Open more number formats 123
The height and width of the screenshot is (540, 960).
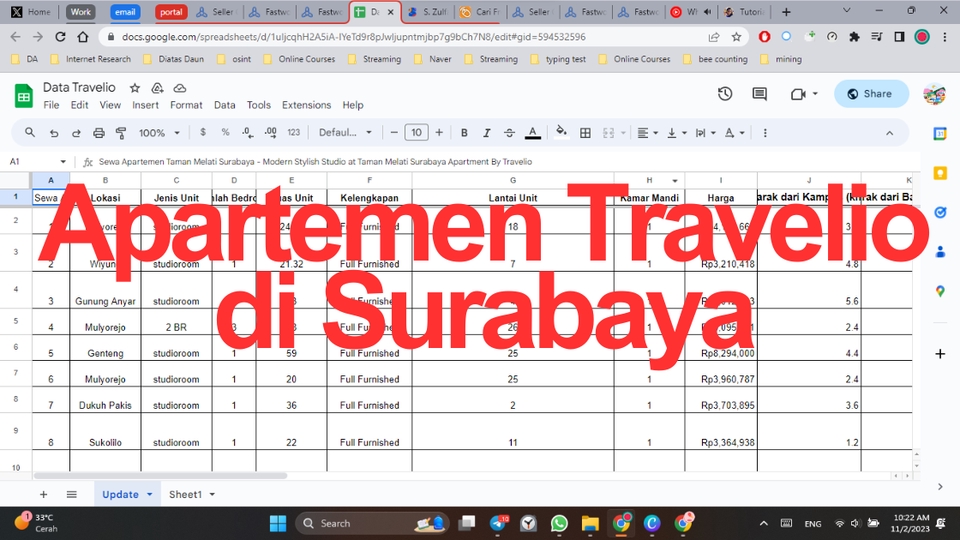pyautogui.click(x=294, y=132)
